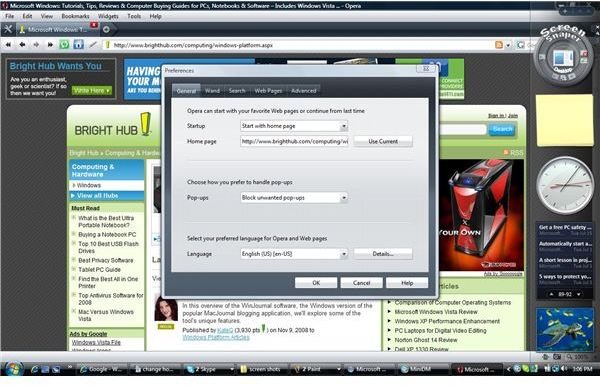Screen dimensions: 600x386
Task: Click the Google search engine icon
Action: coord(520,45)
